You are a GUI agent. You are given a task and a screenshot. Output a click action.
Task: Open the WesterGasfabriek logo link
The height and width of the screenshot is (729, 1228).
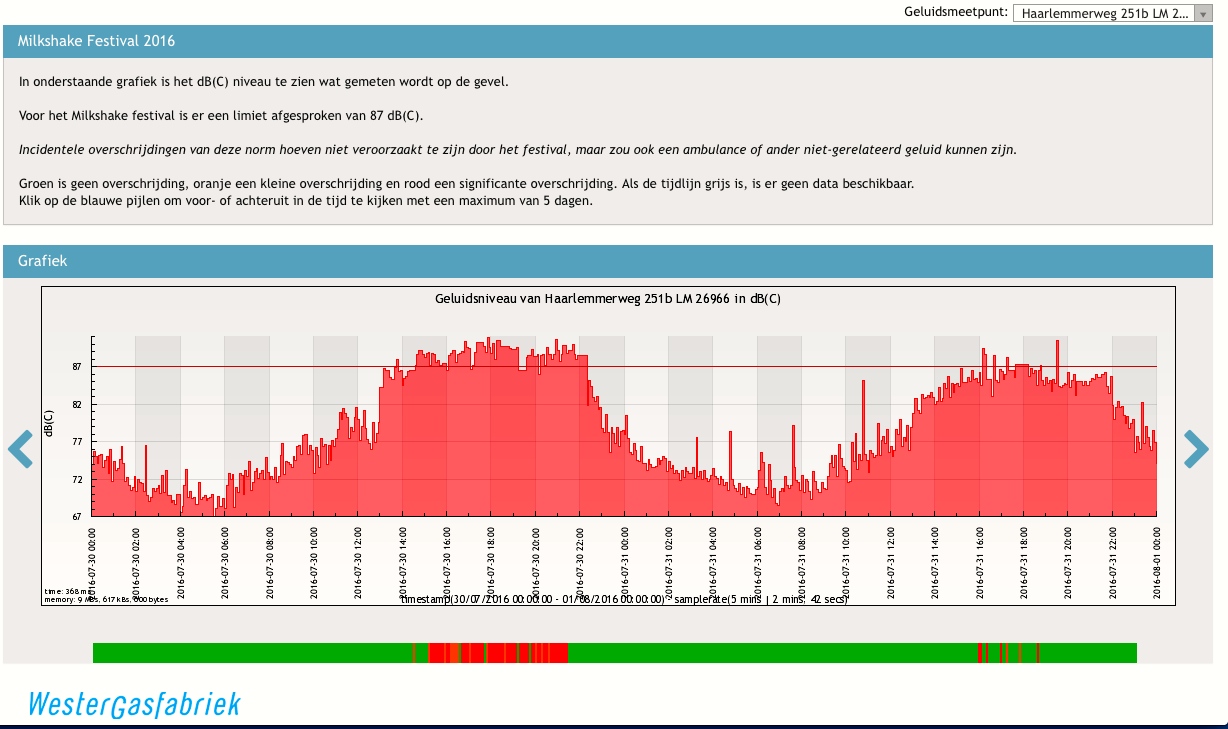click(x=134, y=704)
